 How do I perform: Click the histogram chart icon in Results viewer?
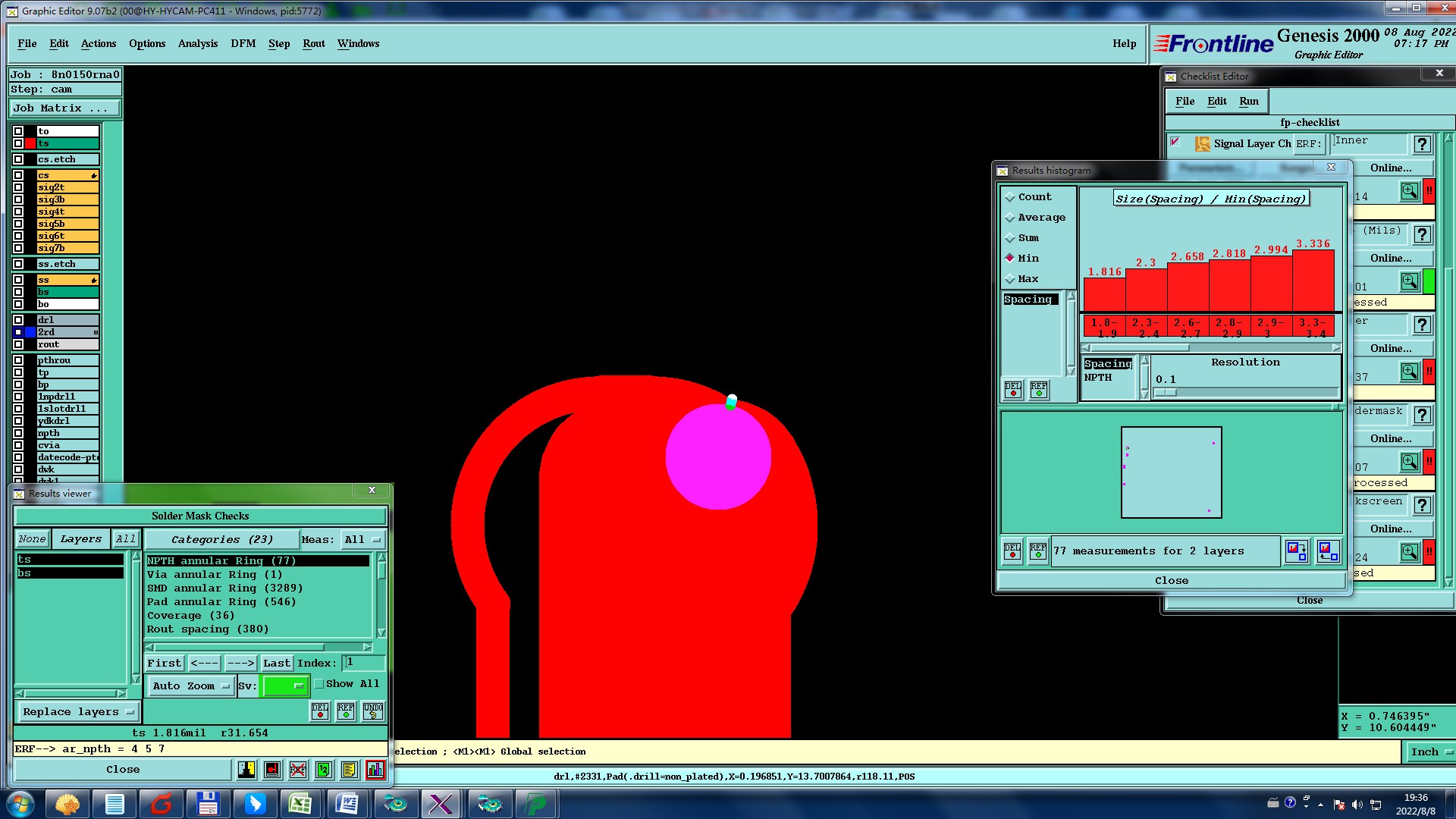tap(375, 770)
